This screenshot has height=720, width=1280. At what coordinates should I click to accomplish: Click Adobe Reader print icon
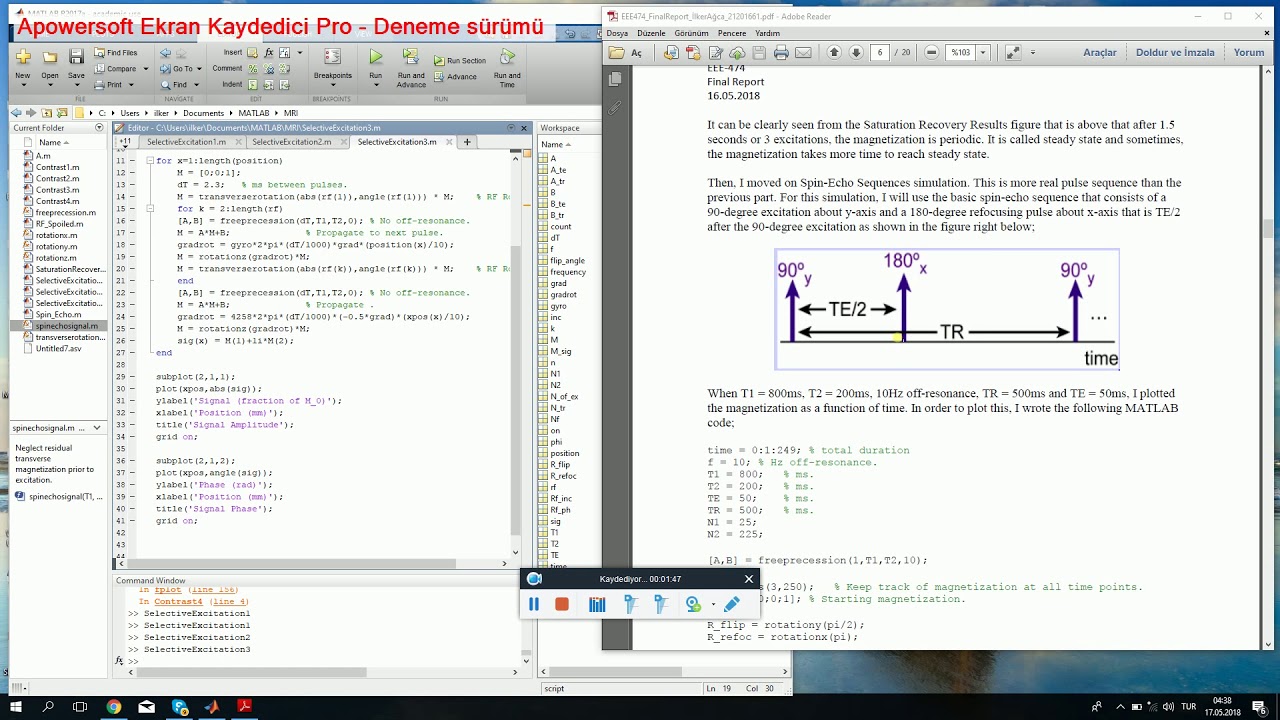[x=781, y=53]
